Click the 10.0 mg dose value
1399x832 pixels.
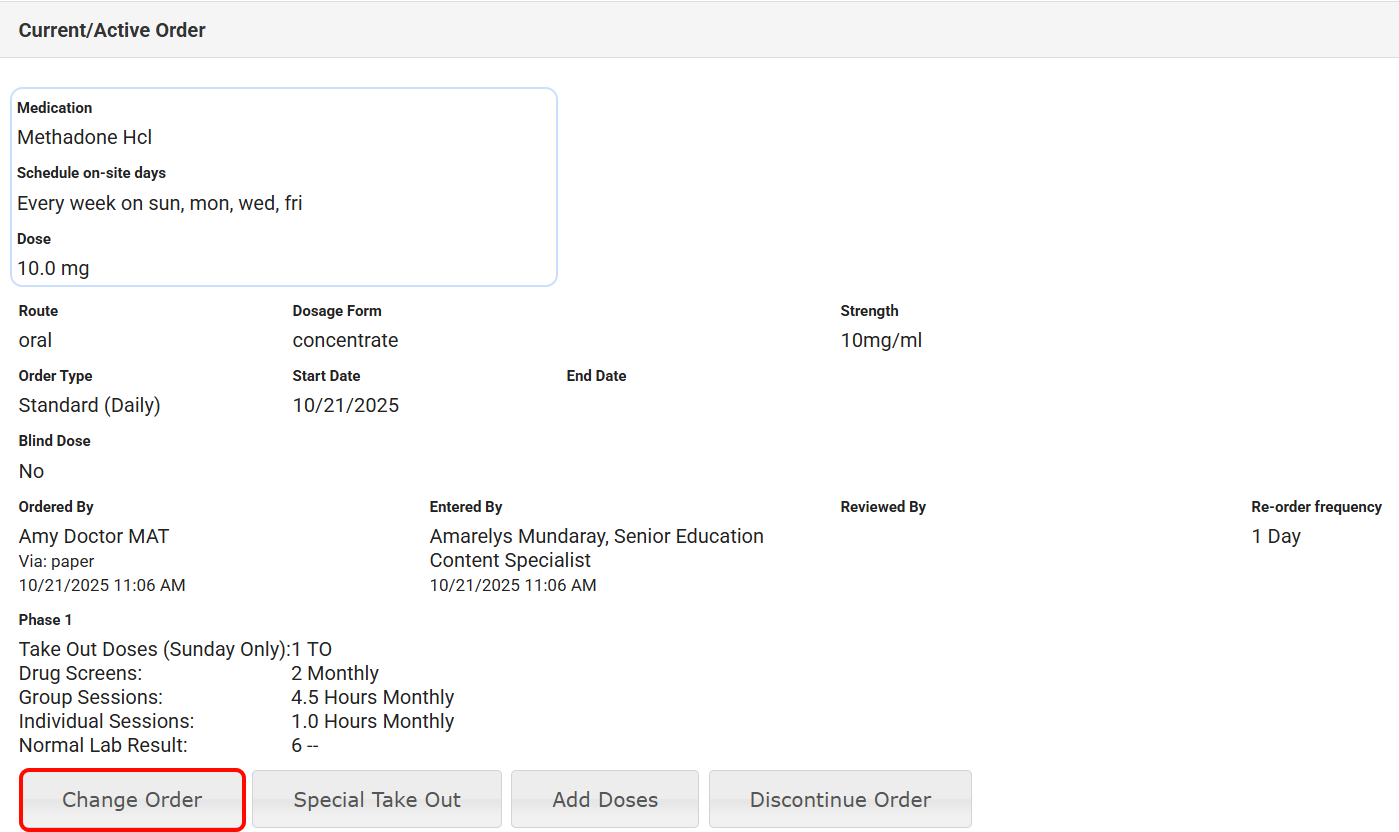coord(53,268)
